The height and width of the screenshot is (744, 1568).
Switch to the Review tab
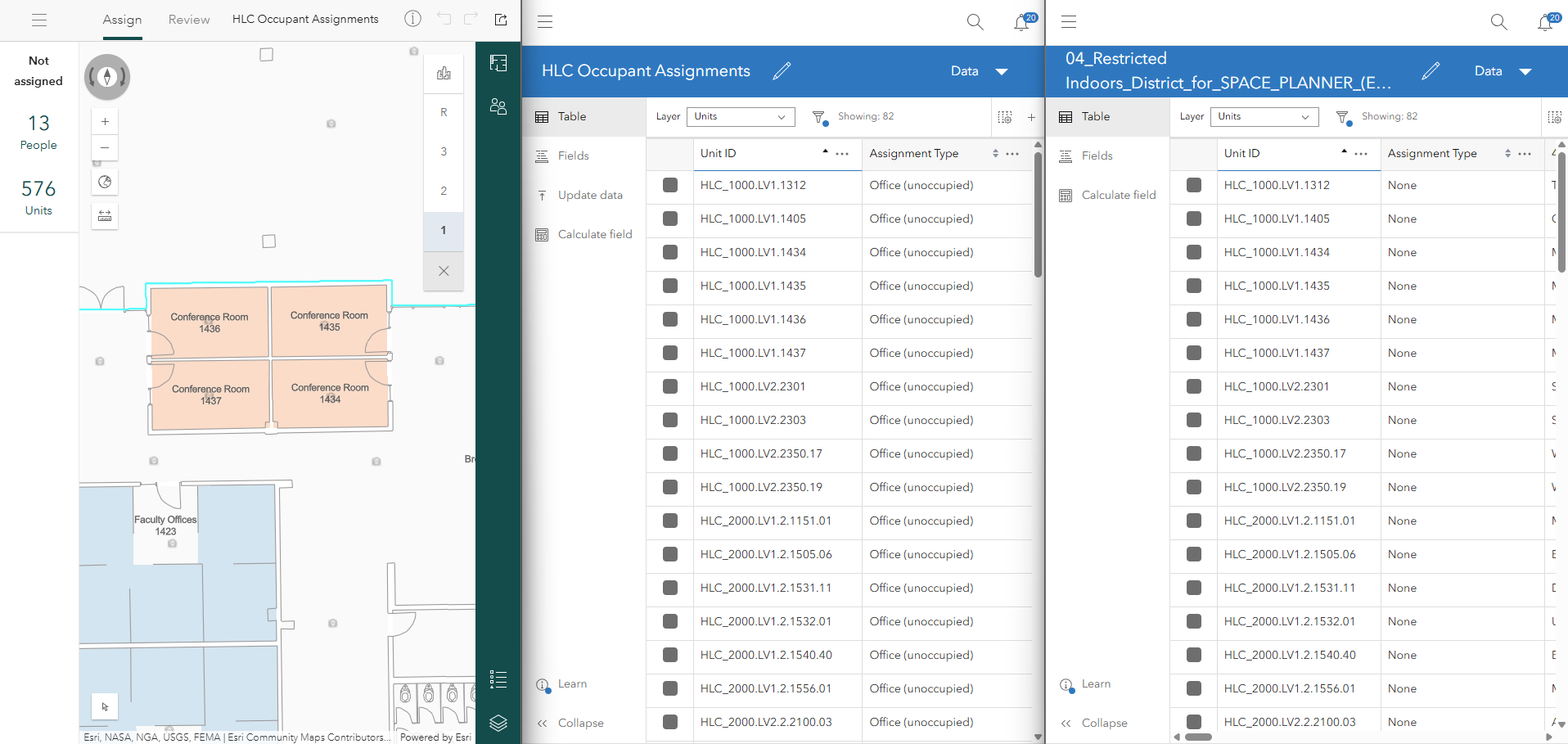pyautogui.click(x=189, y=20)
